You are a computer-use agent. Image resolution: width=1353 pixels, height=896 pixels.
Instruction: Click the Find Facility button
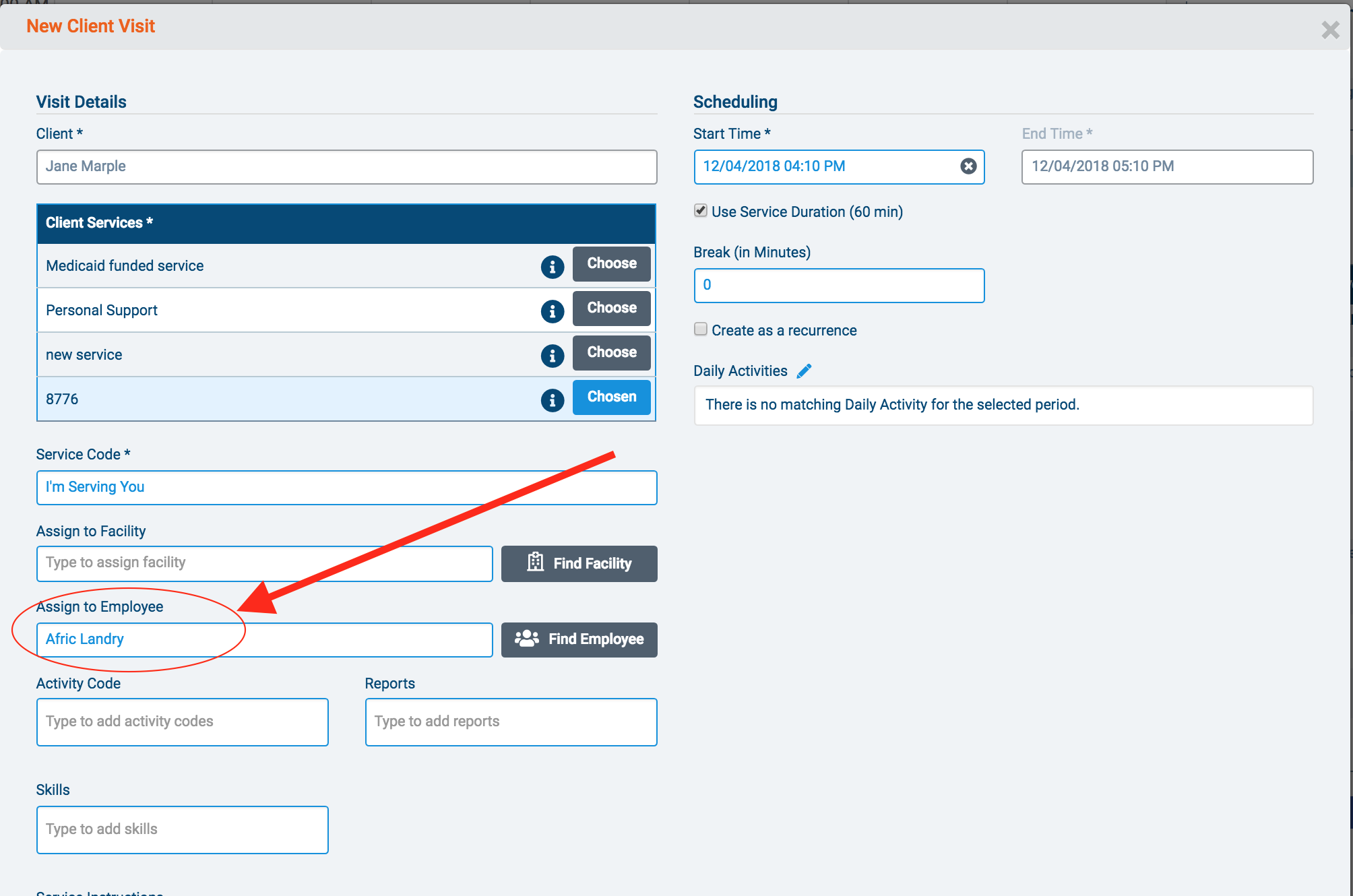[x=579, y=564]
